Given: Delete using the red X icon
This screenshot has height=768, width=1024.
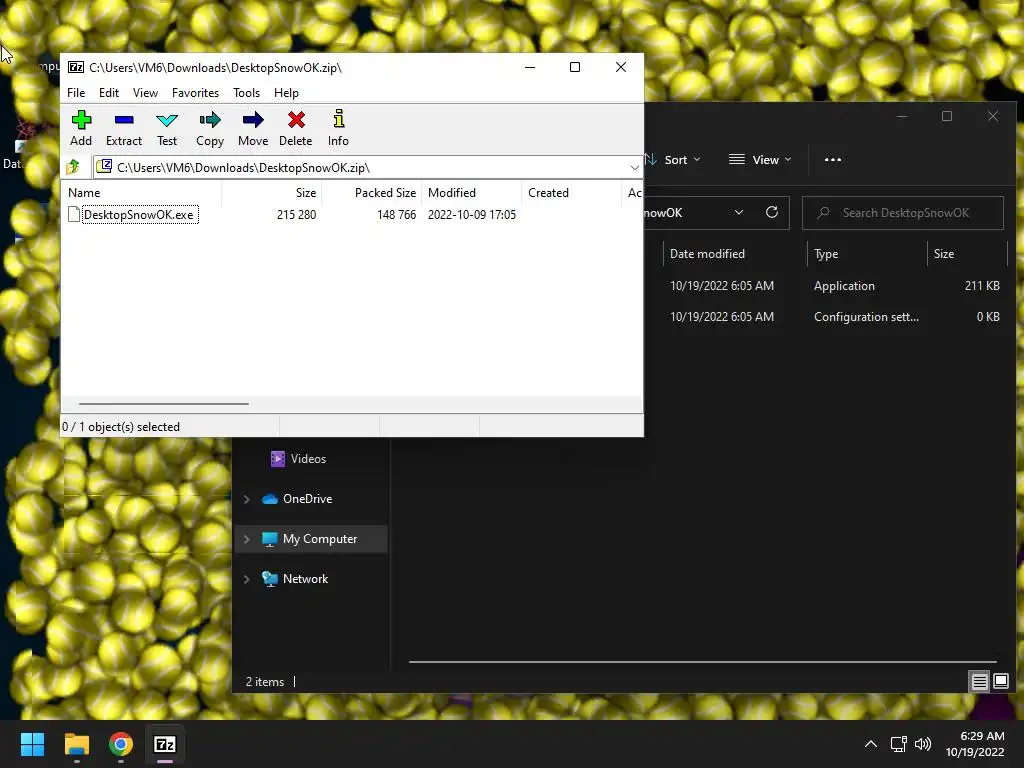Looking at the screenshot, I should tap(296, 128).
